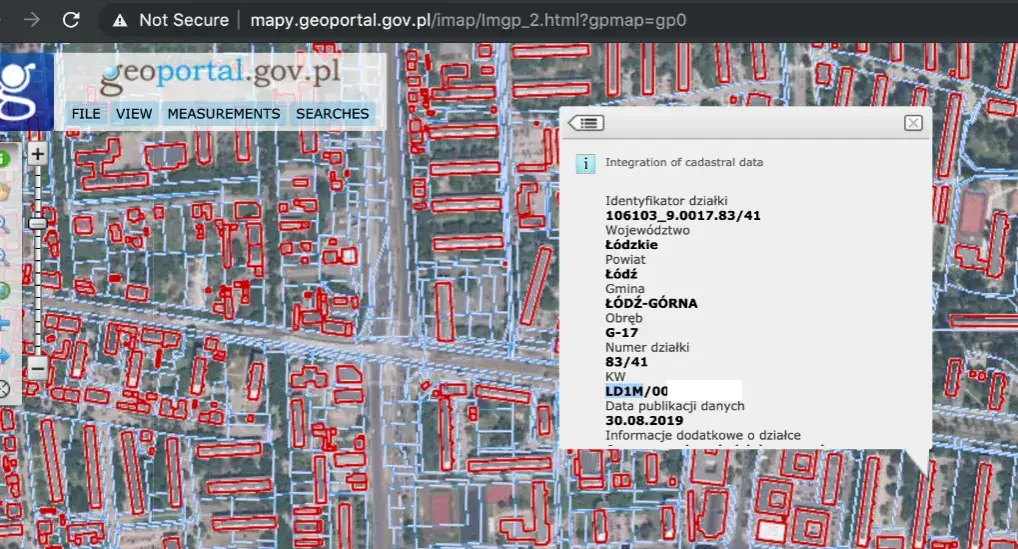This screenshot has width=1018, height=549.
Task: Click the back-to-list icon in popup
Action: 587,123
